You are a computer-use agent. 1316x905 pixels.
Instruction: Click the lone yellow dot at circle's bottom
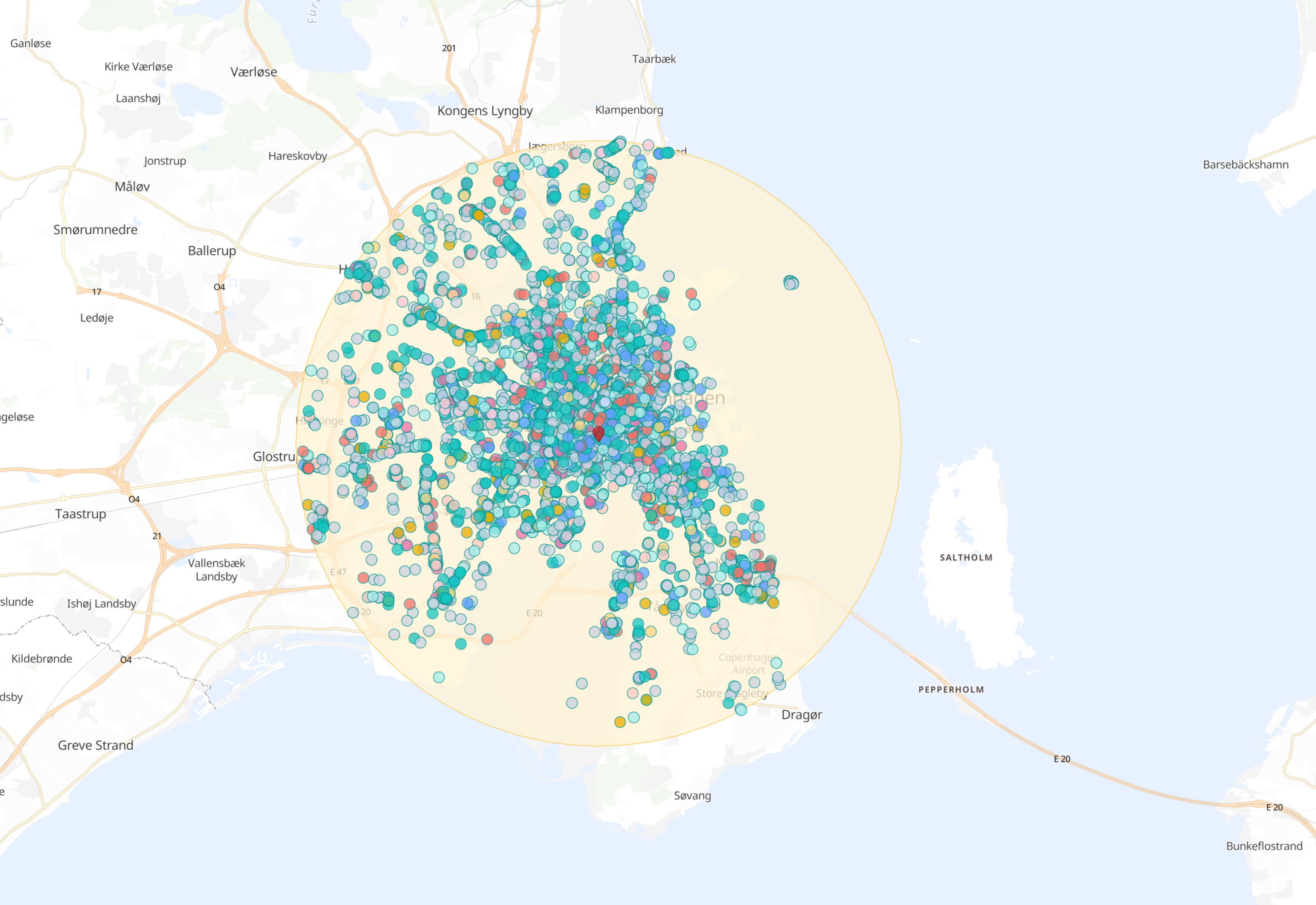(x=620, y=722)
